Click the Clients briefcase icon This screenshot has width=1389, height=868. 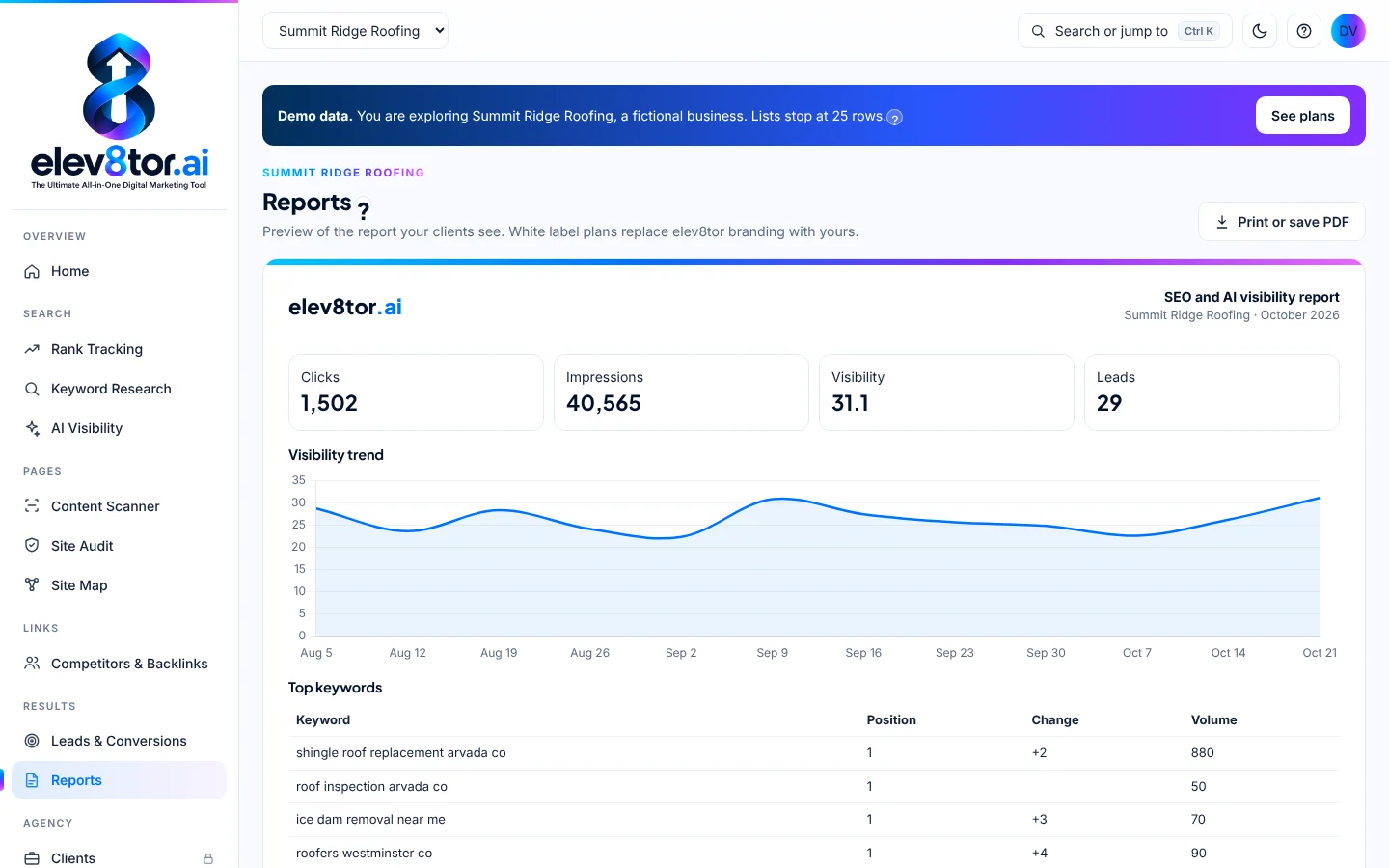[x=32, y=858]
